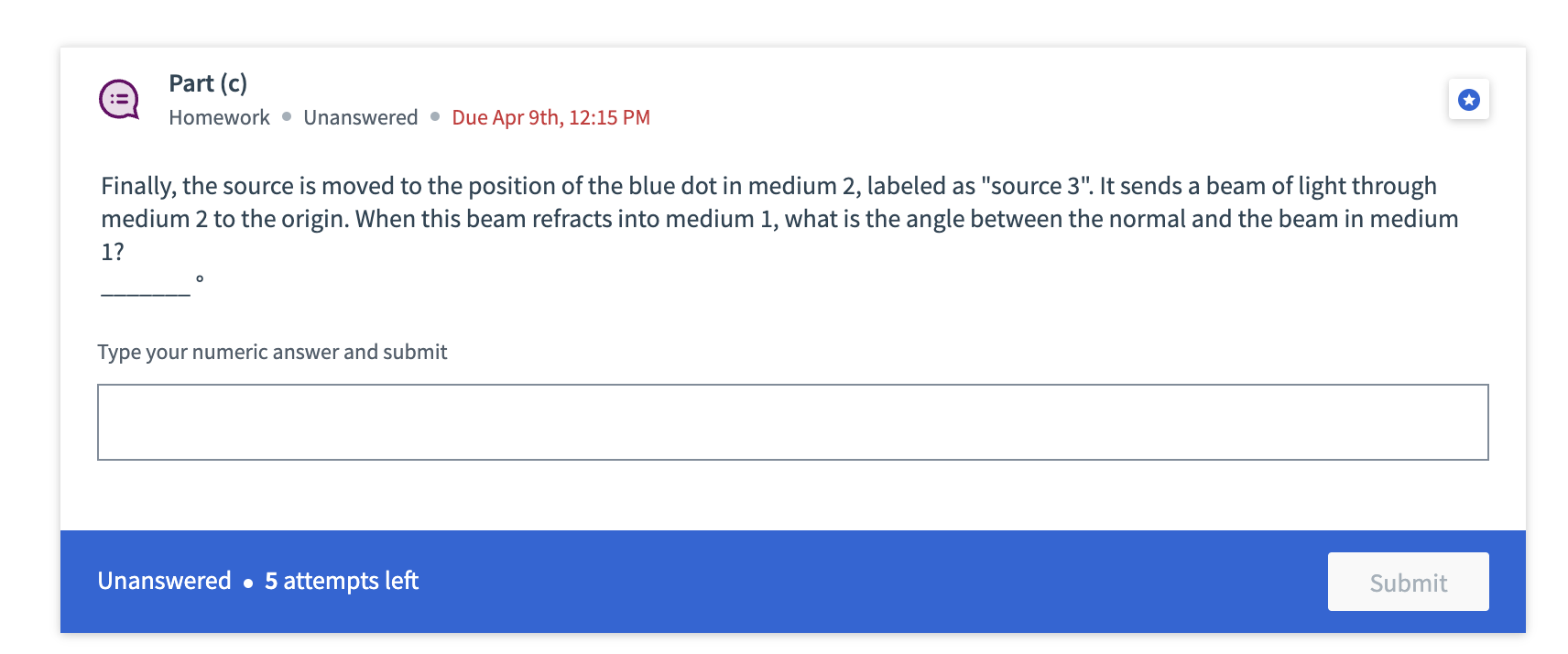Click the question paragraph mentioning source 3
This screenshot has height=654, width=1568.
(779, 218)
